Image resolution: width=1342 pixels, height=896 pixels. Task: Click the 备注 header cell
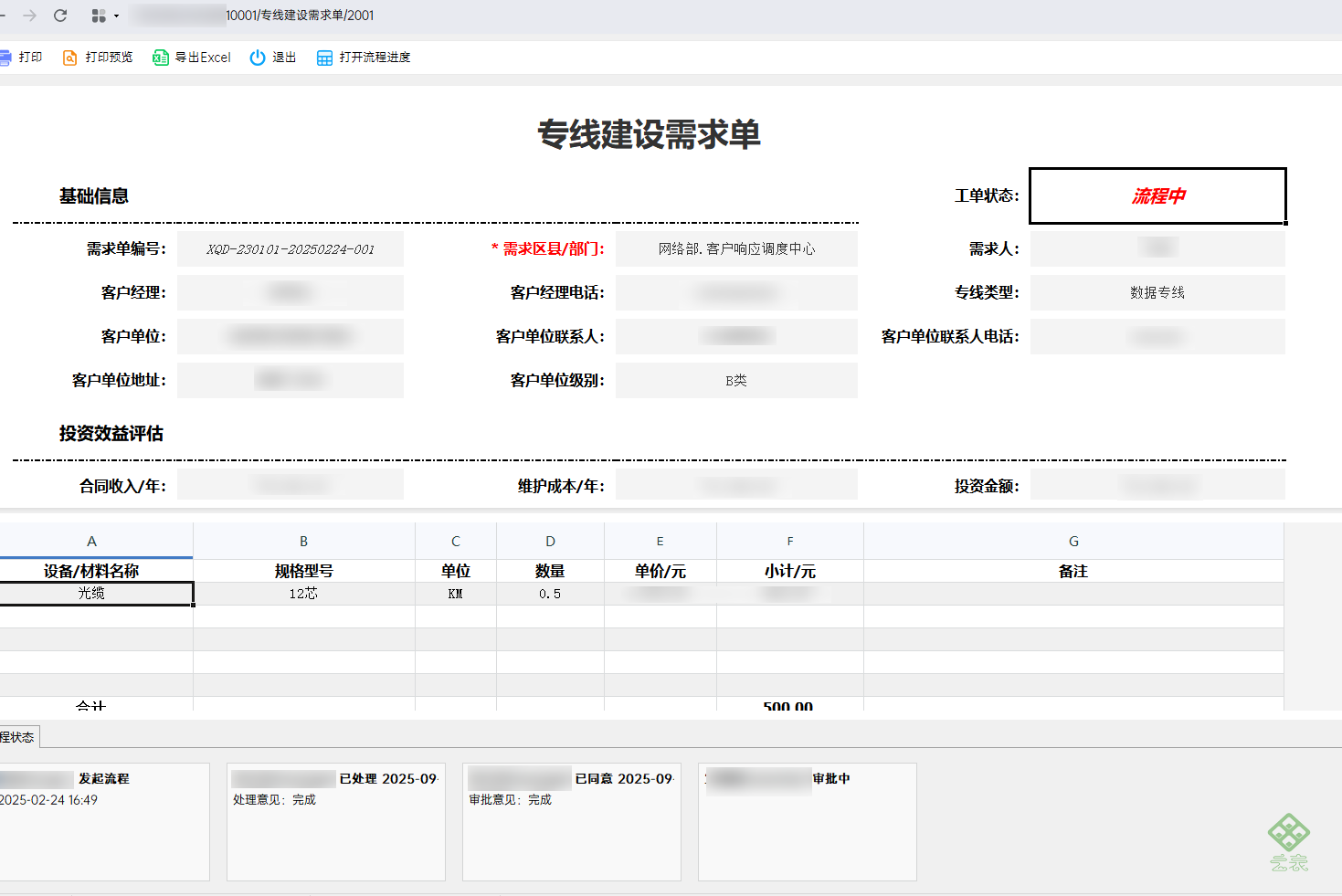[1073, 571]
